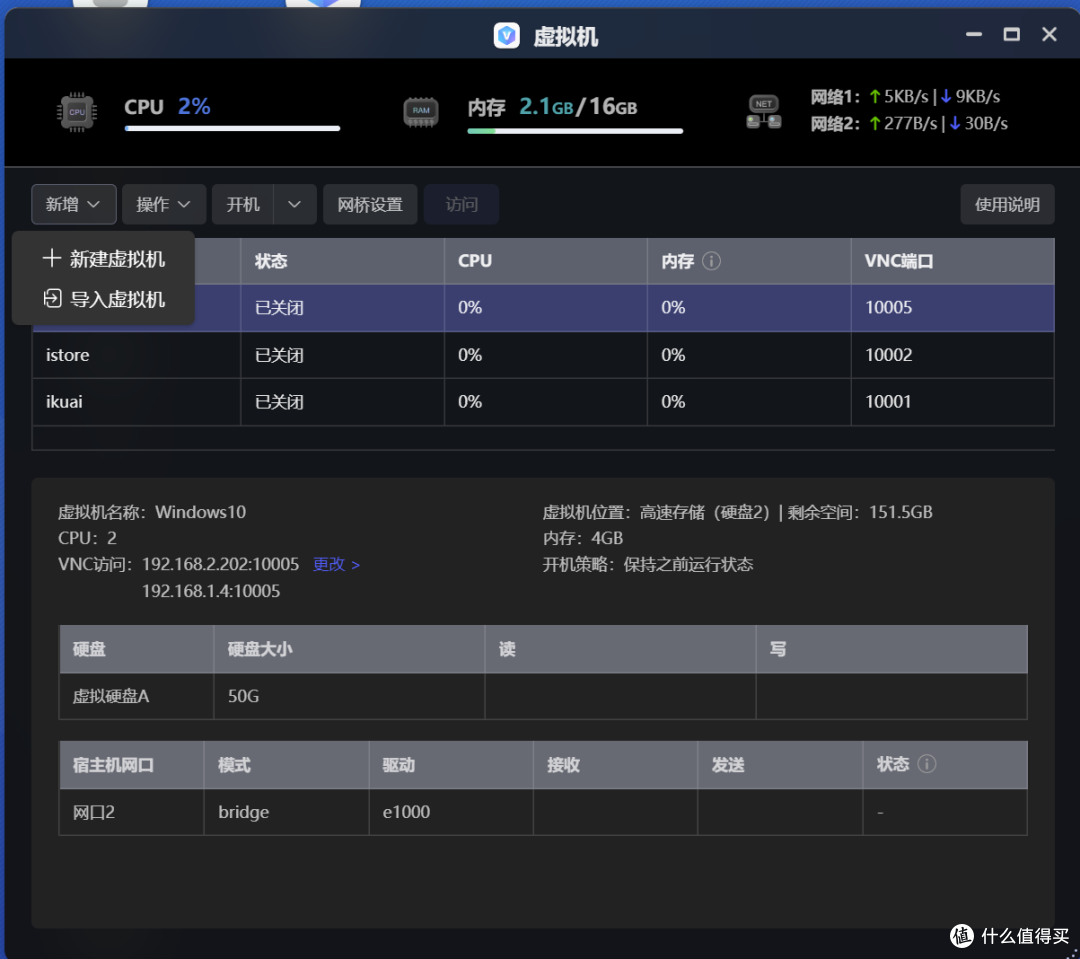Click the e1000 driver cell

tap(451, 812)
